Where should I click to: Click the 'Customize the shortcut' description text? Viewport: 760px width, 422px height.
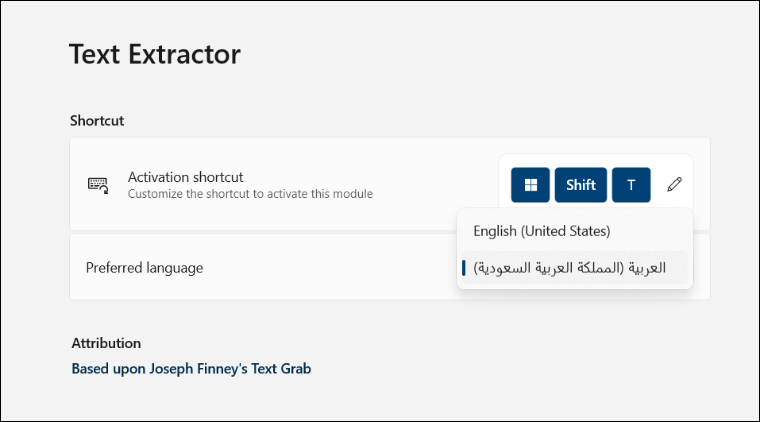[250, 194]
